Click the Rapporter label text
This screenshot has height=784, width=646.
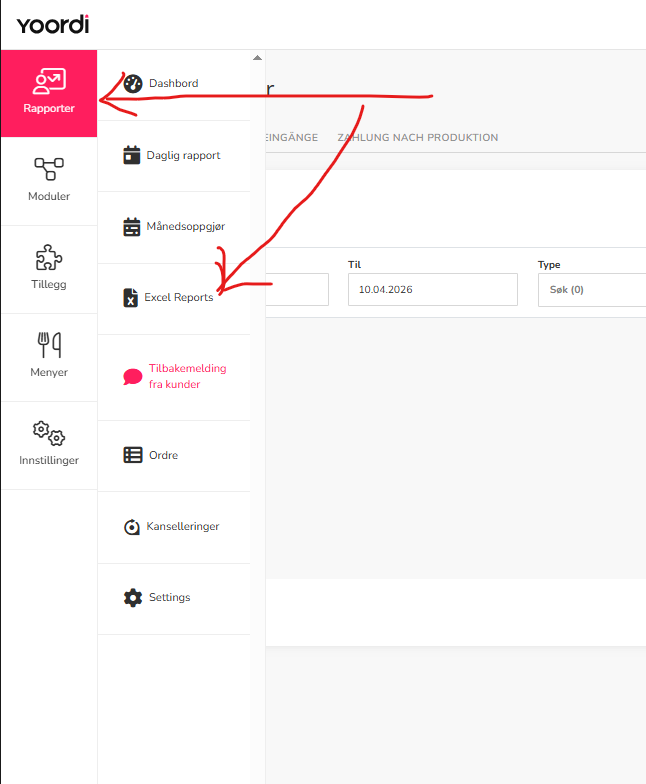point(49,108)
